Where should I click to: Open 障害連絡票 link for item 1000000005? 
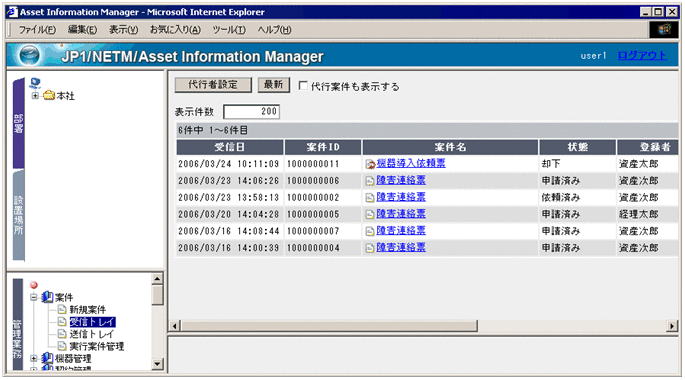tap(401, 214)
